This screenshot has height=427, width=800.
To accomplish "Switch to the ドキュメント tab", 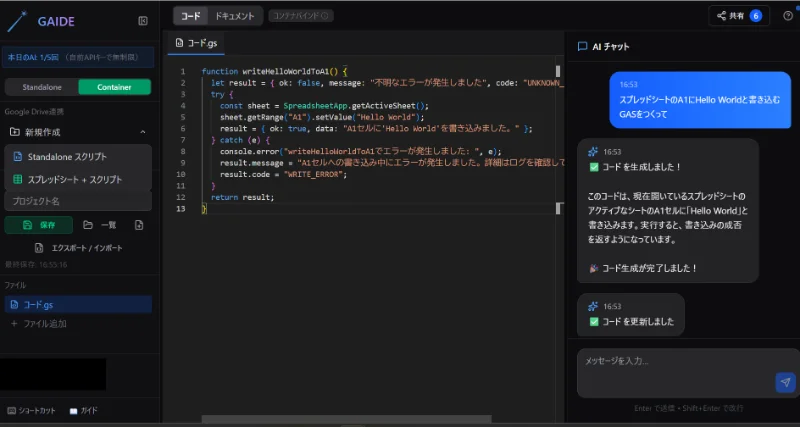I will tap(236, 15).
